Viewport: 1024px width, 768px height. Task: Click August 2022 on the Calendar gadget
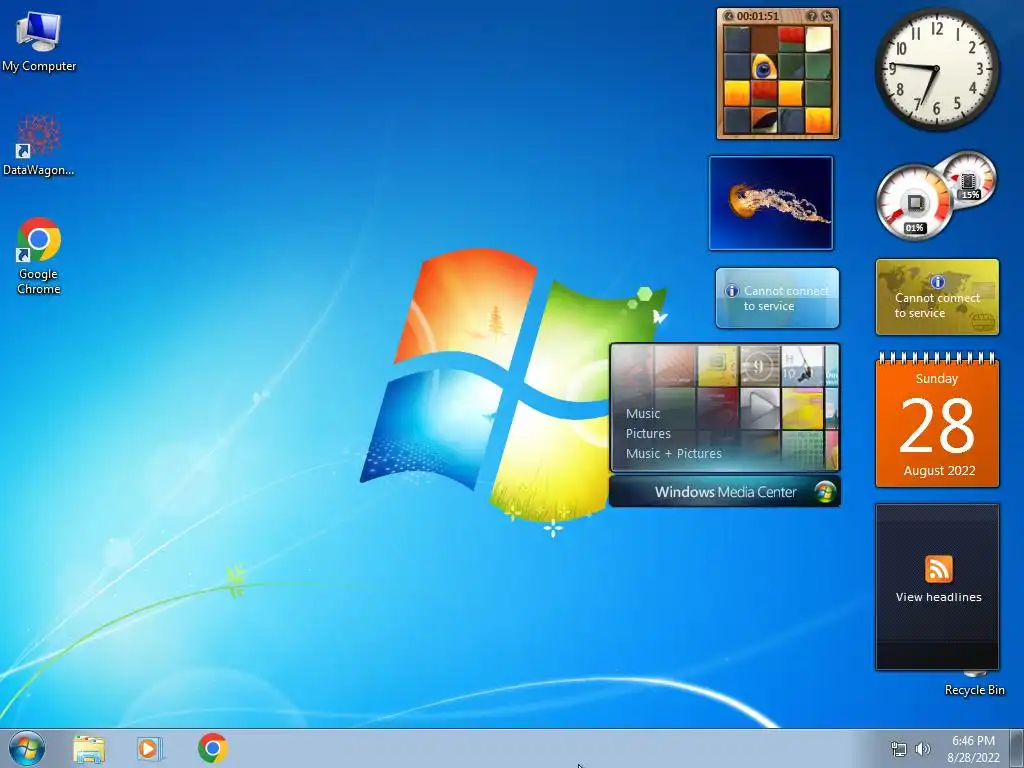939,471
